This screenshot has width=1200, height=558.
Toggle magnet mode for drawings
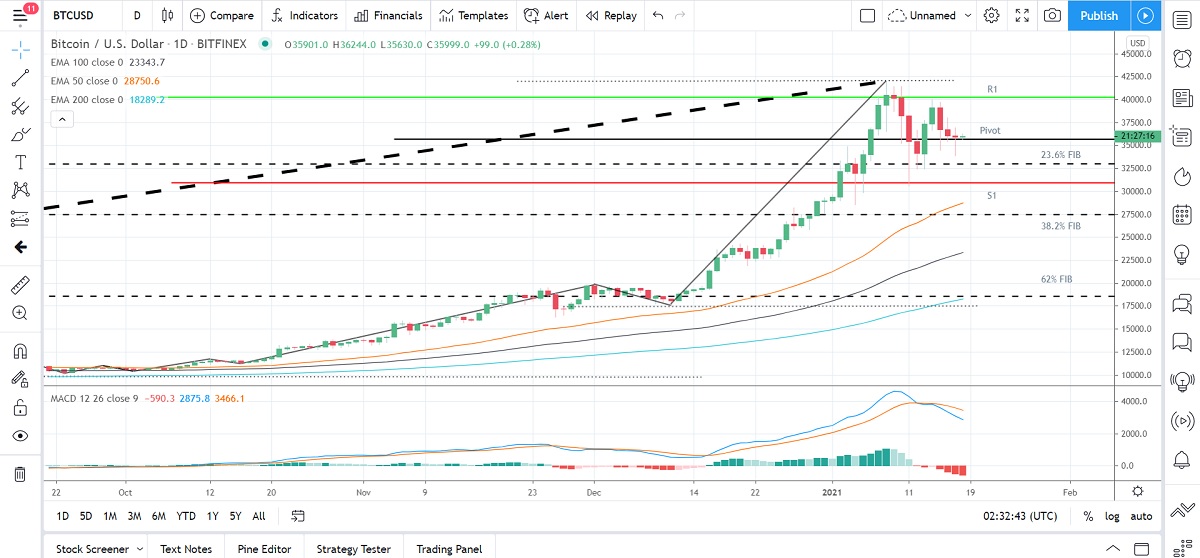pos(20,351)
